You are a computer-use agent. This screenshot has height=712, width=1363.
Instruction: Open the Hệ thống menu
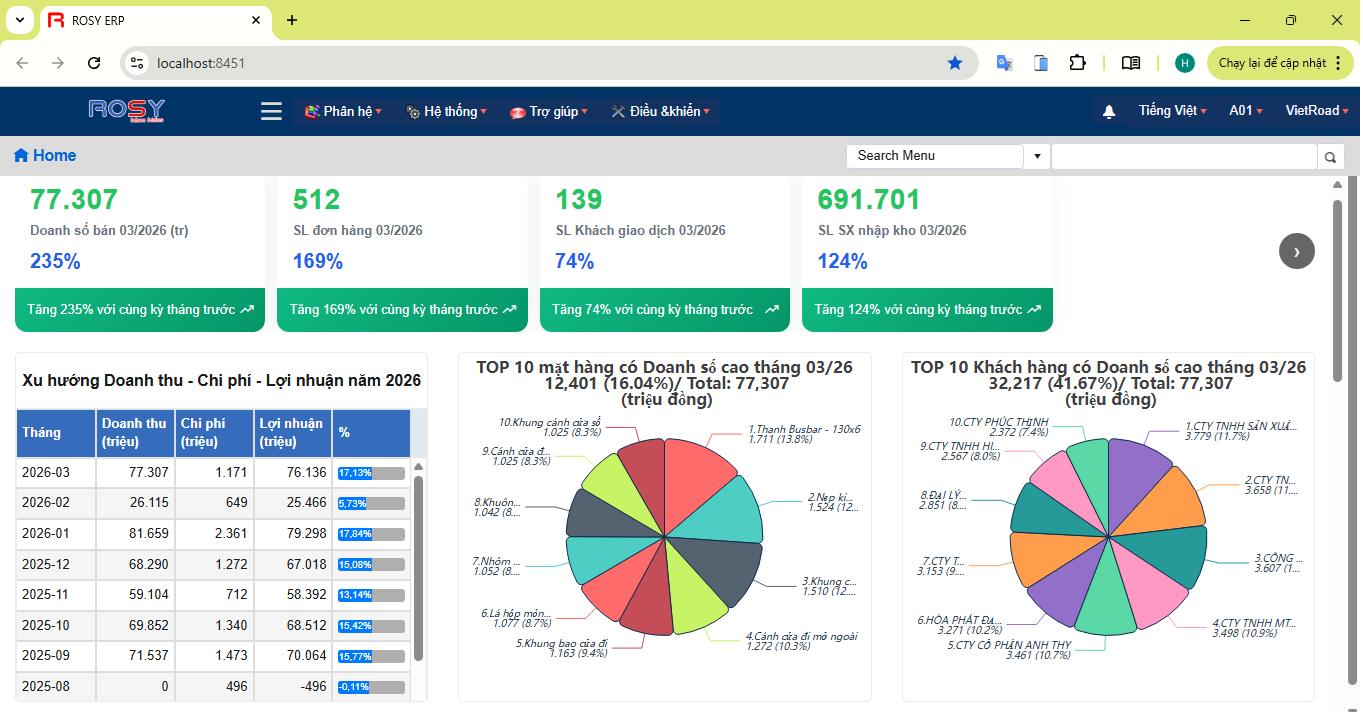click(447, 111)
